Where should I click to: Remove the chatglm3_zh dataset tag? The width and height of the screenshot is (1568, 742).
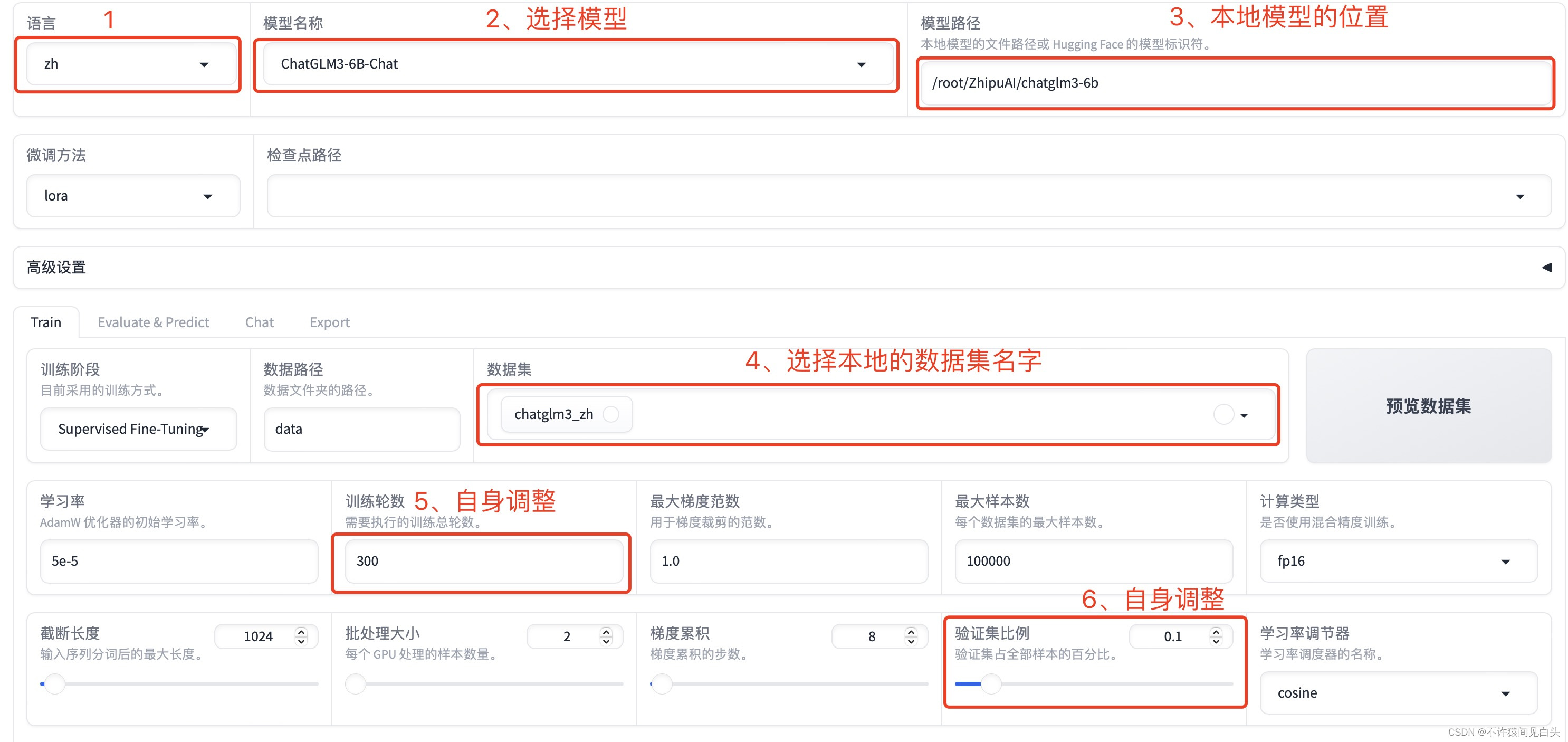[x=610, y=414]
